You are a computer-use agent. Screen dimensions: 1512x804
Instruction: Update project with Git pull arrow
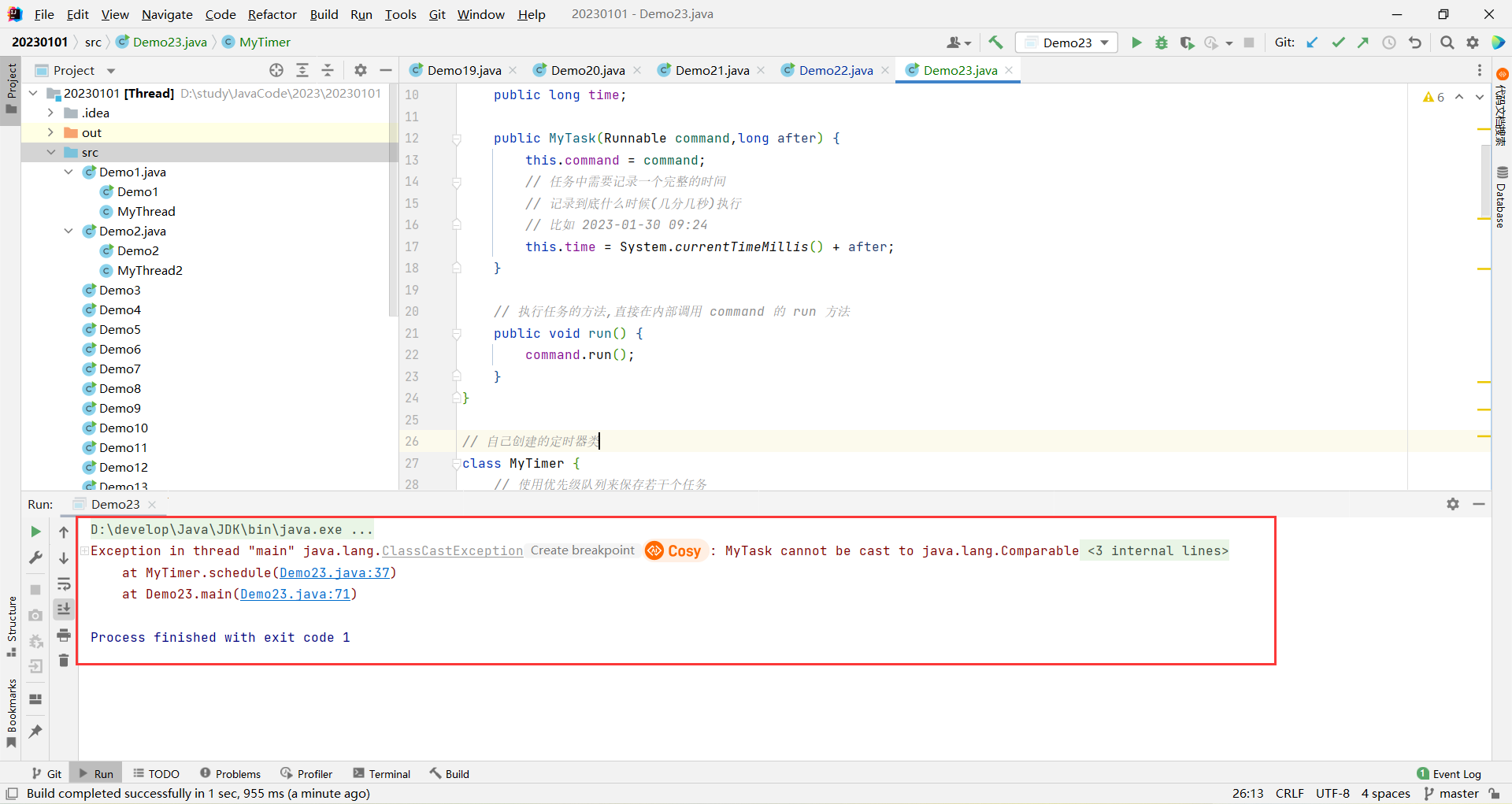[x=1312, y=43]
